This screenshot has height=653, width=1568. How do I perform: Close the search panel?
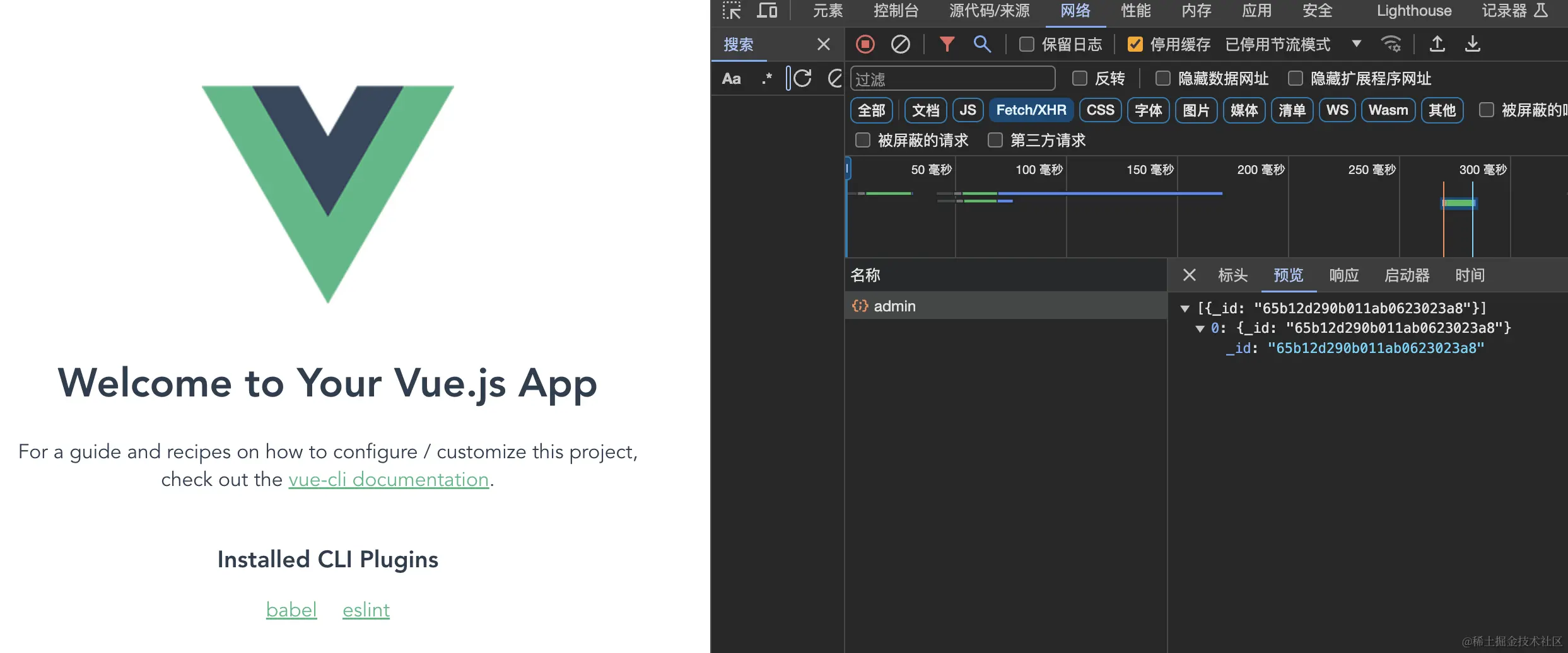[x=824, y=44]
